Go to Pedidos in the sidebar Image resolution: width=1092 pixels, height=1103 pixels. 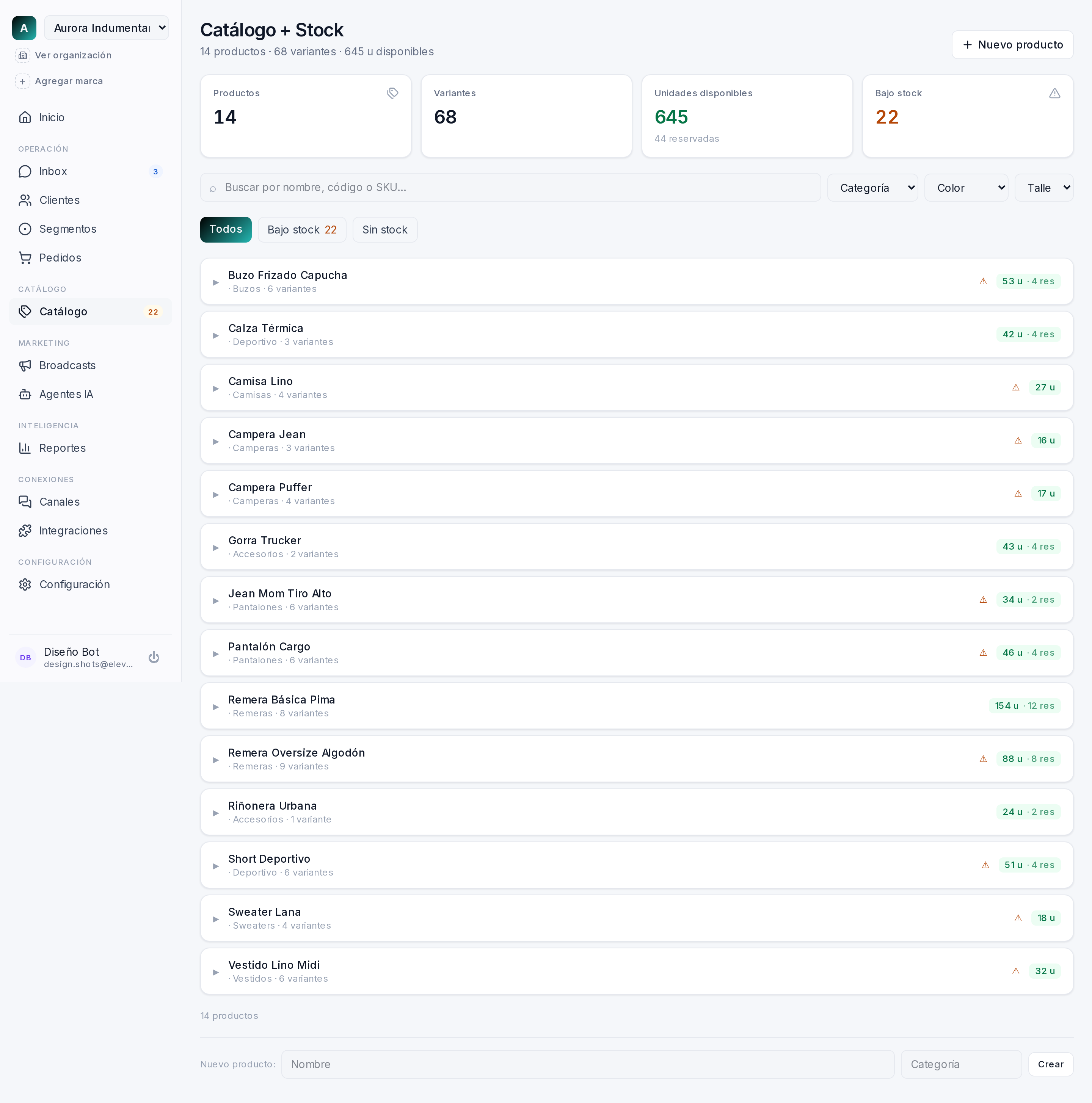coord(90,258)
